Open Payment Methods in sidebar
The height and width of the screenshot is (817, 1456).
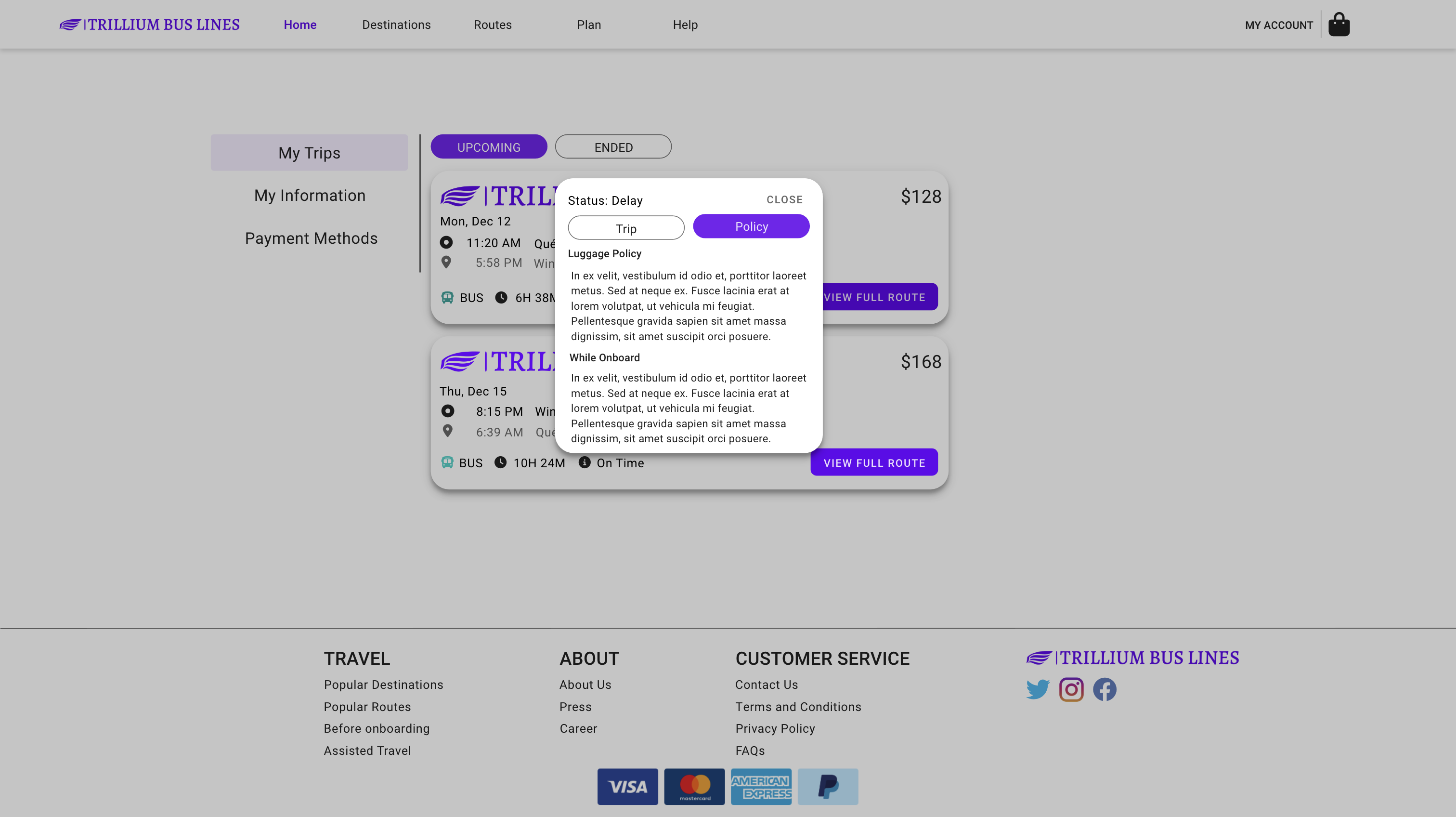(311, 238)
